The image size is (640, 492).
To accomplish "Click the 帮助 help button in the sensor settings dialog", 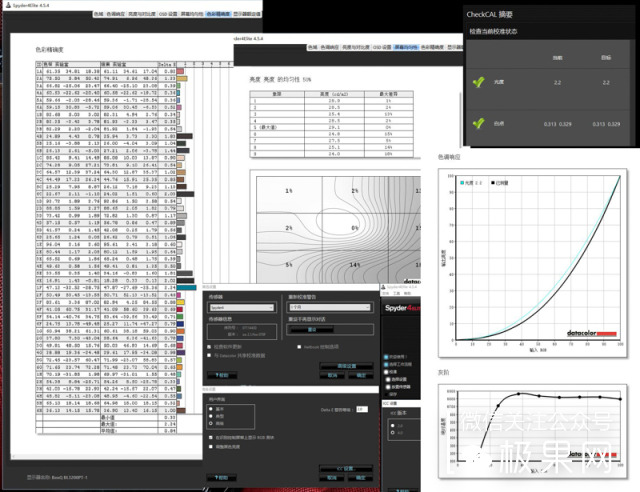I will (x=223, y=374).
